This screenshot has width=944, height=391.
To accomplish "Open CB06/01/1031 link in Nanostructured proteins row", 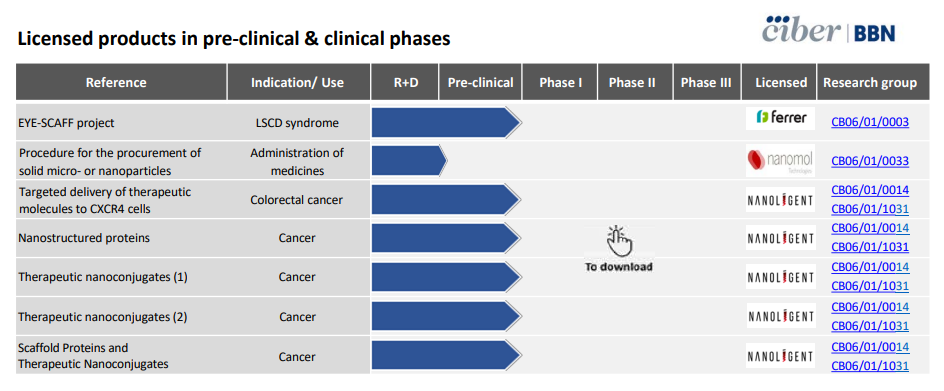I will click(870, 247).
